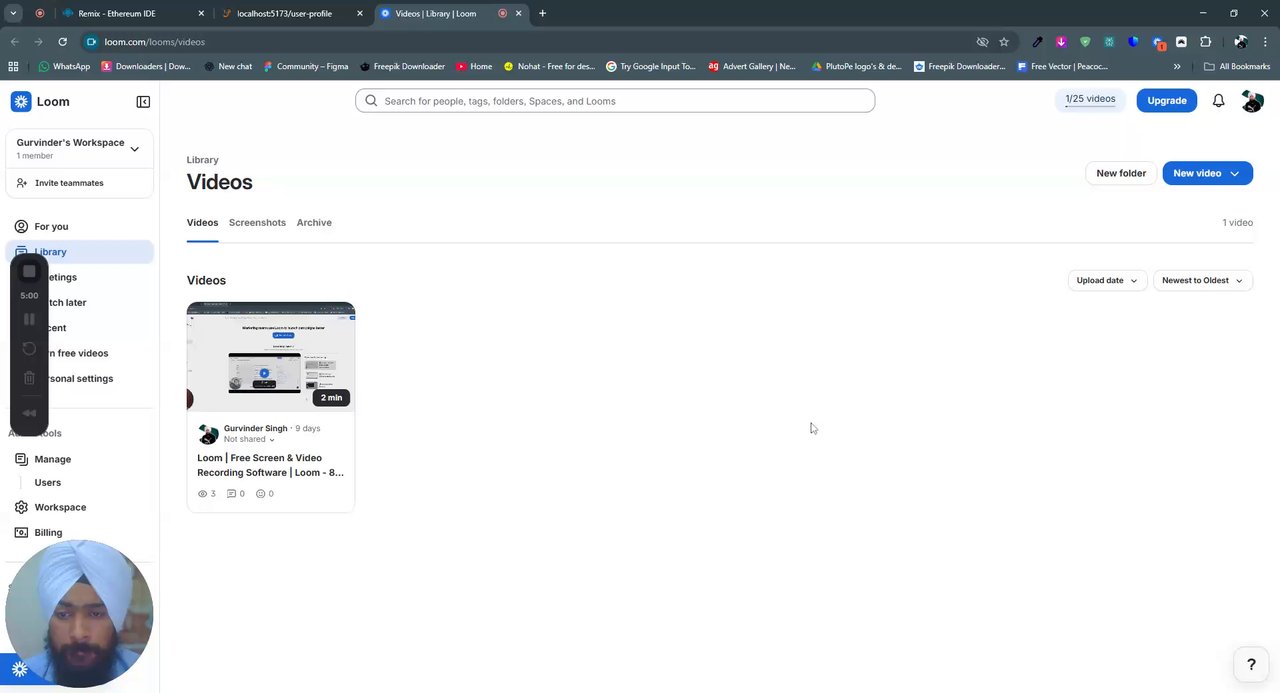Open the Newest to Oldest dropdown
Viewport: 1280px width, 693px height.
point(1202,281)
